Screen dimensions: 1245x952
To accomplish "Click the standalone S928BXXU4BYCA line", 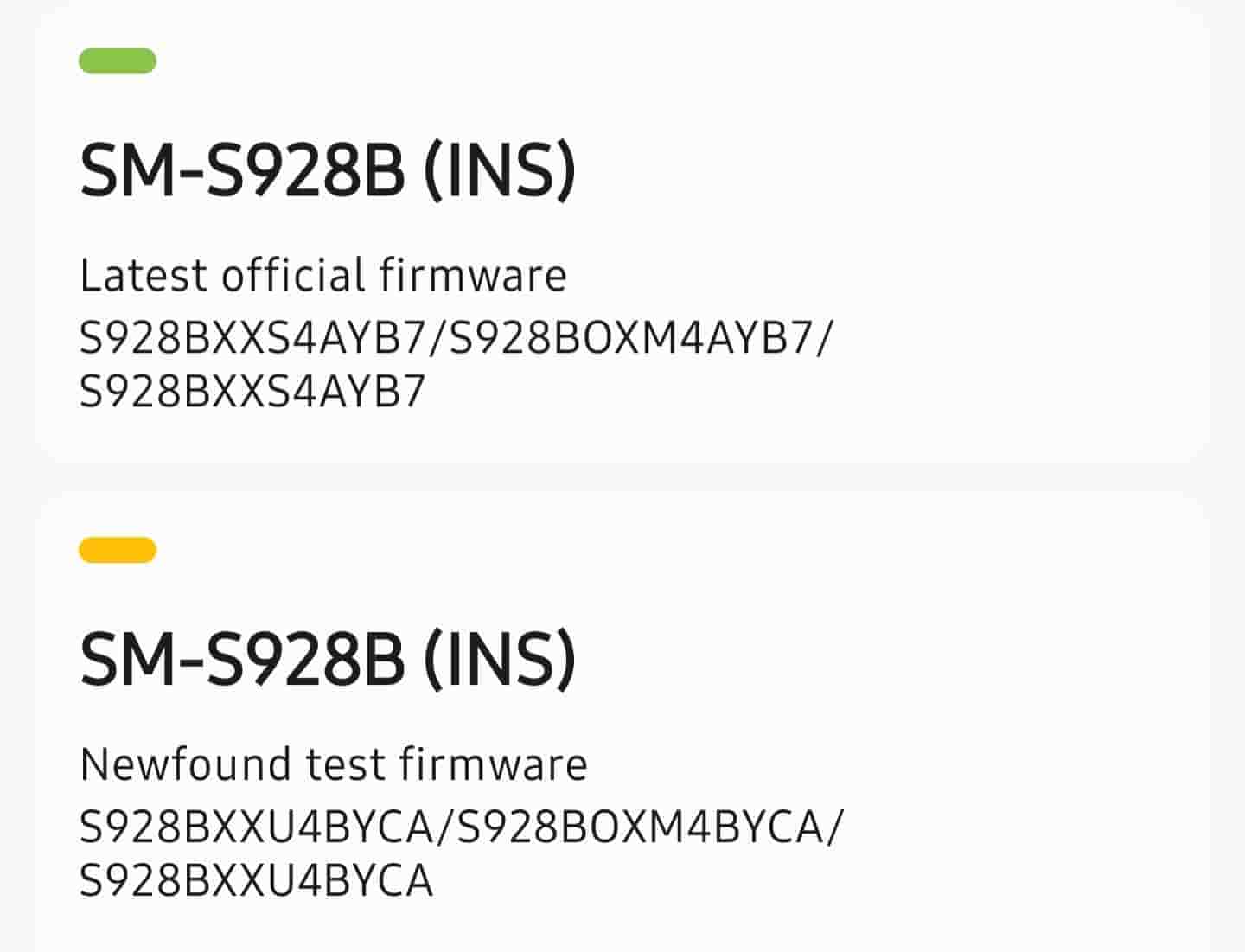I will [x=256, y=881].
